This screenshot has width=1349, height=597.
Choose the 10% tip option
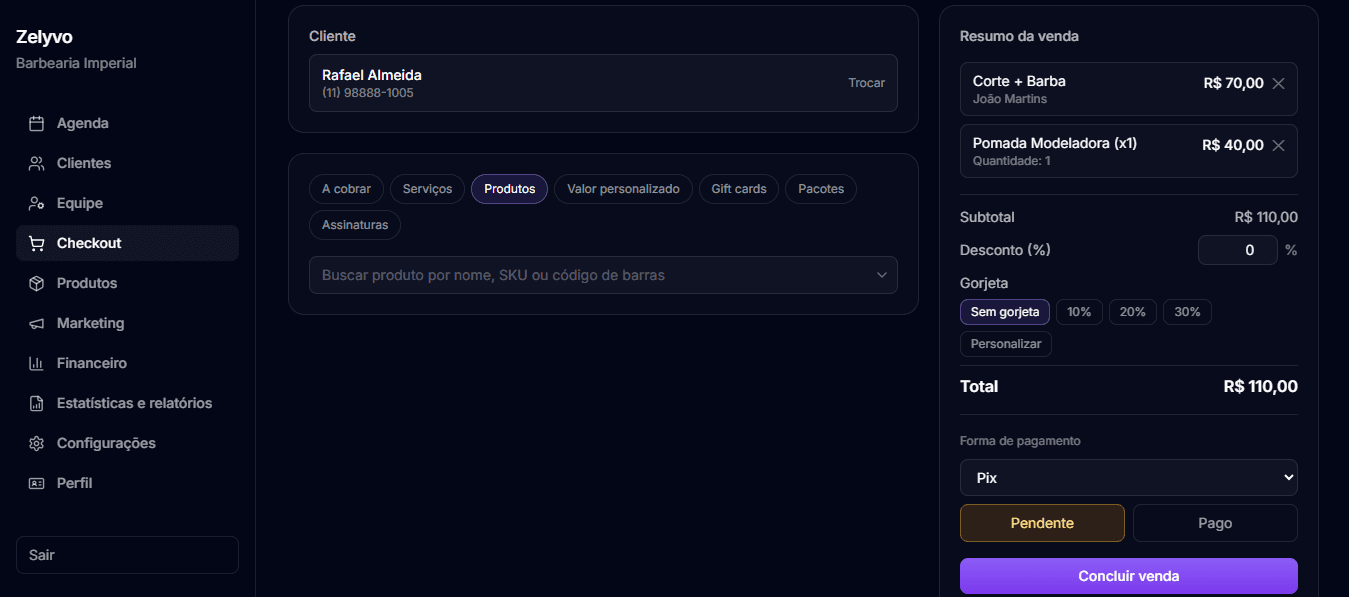(1079, 312)
